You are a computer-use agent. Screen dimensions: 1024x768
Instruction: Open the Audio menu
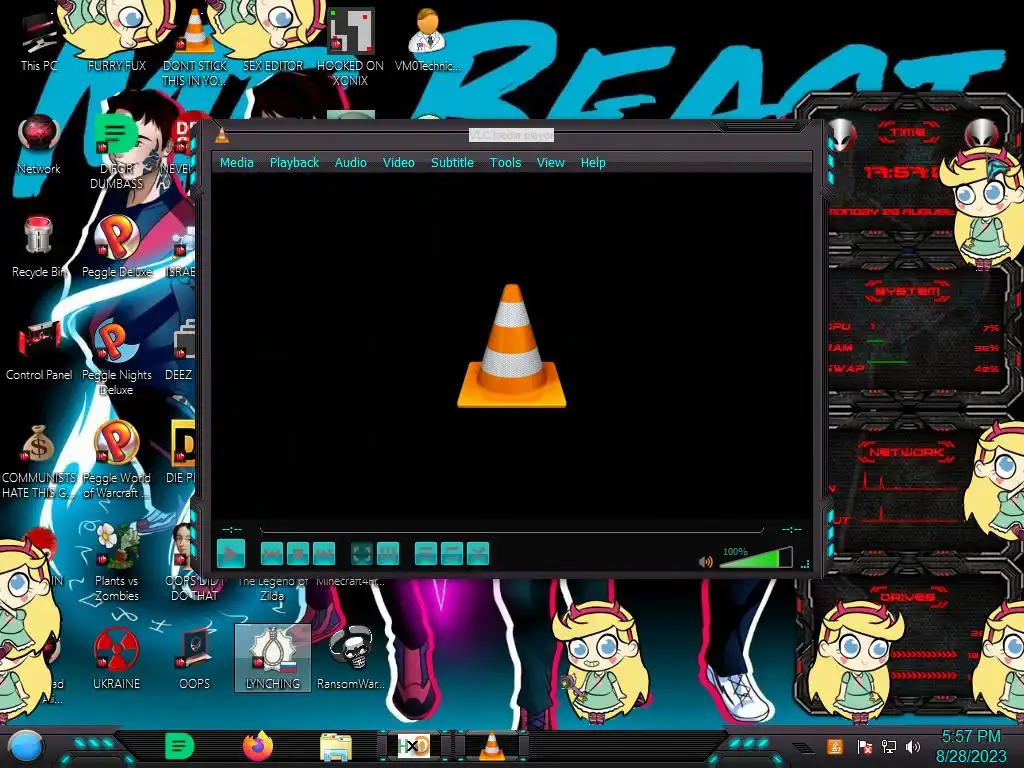click(351, 163)
